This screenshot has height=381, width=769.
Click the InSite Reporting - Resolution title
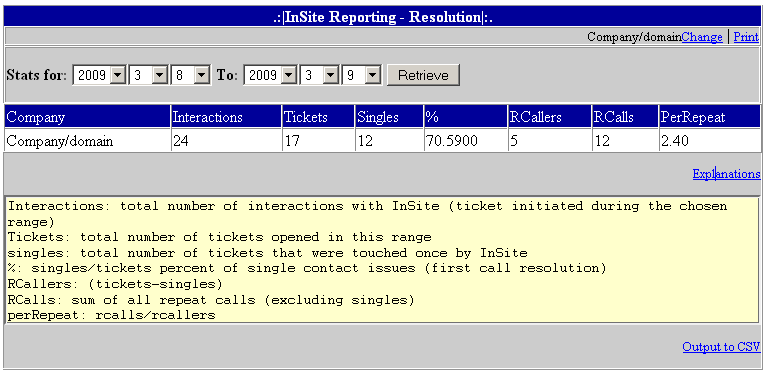(x=383, y=17)
